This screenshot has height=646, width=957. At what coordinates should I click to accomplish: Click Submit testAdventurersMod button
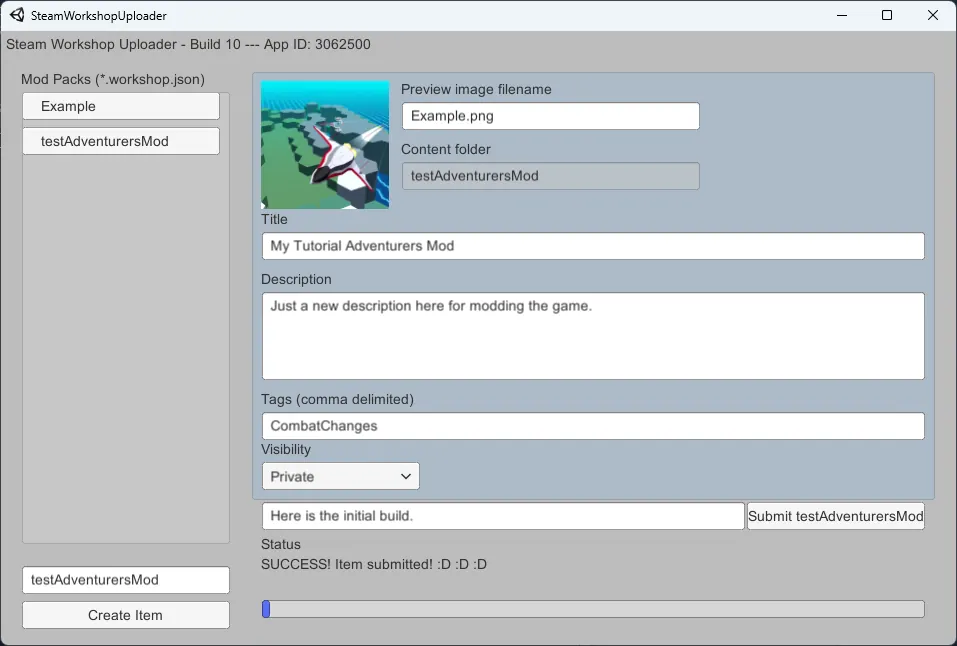[x=836, y=516]
